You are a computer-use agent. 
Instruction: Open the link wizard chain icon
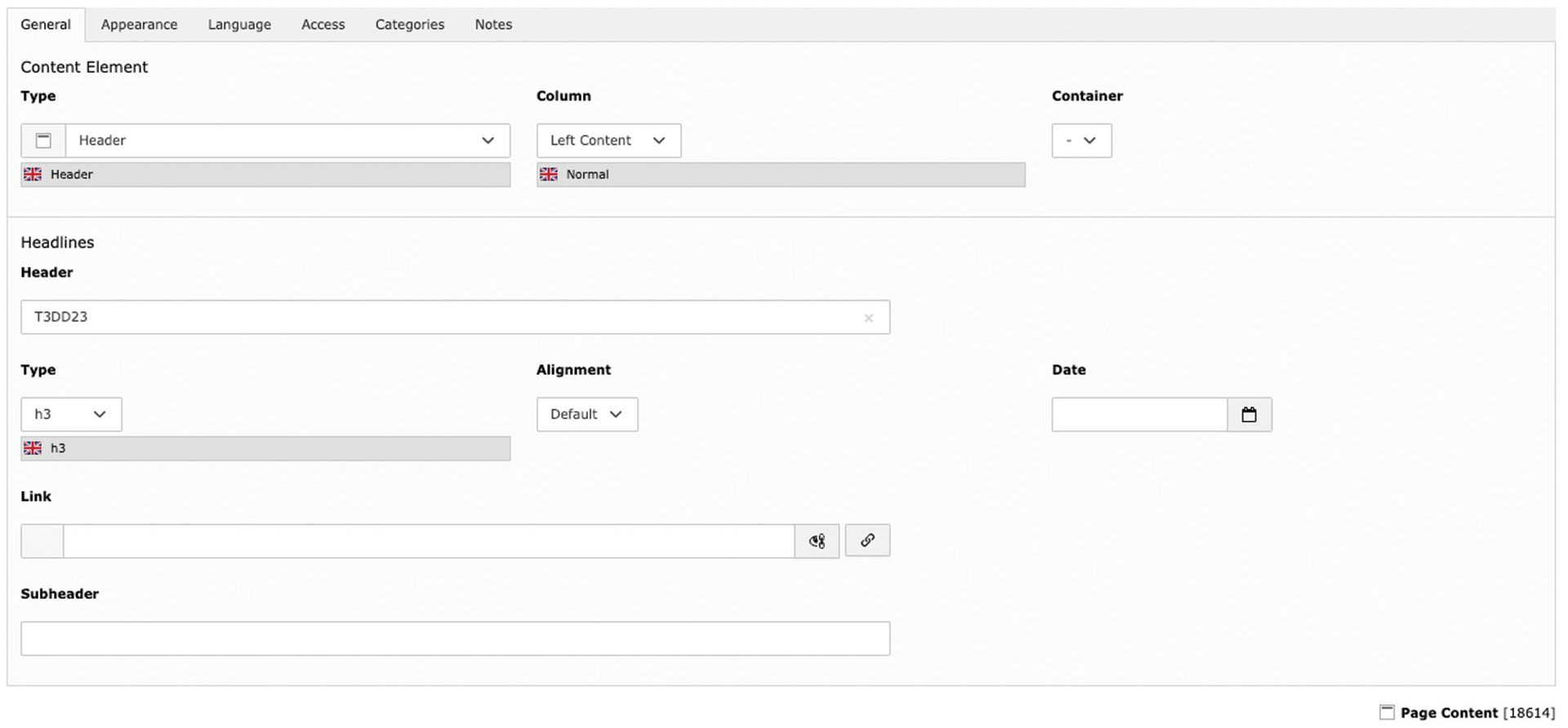click(x=867, y=540)
